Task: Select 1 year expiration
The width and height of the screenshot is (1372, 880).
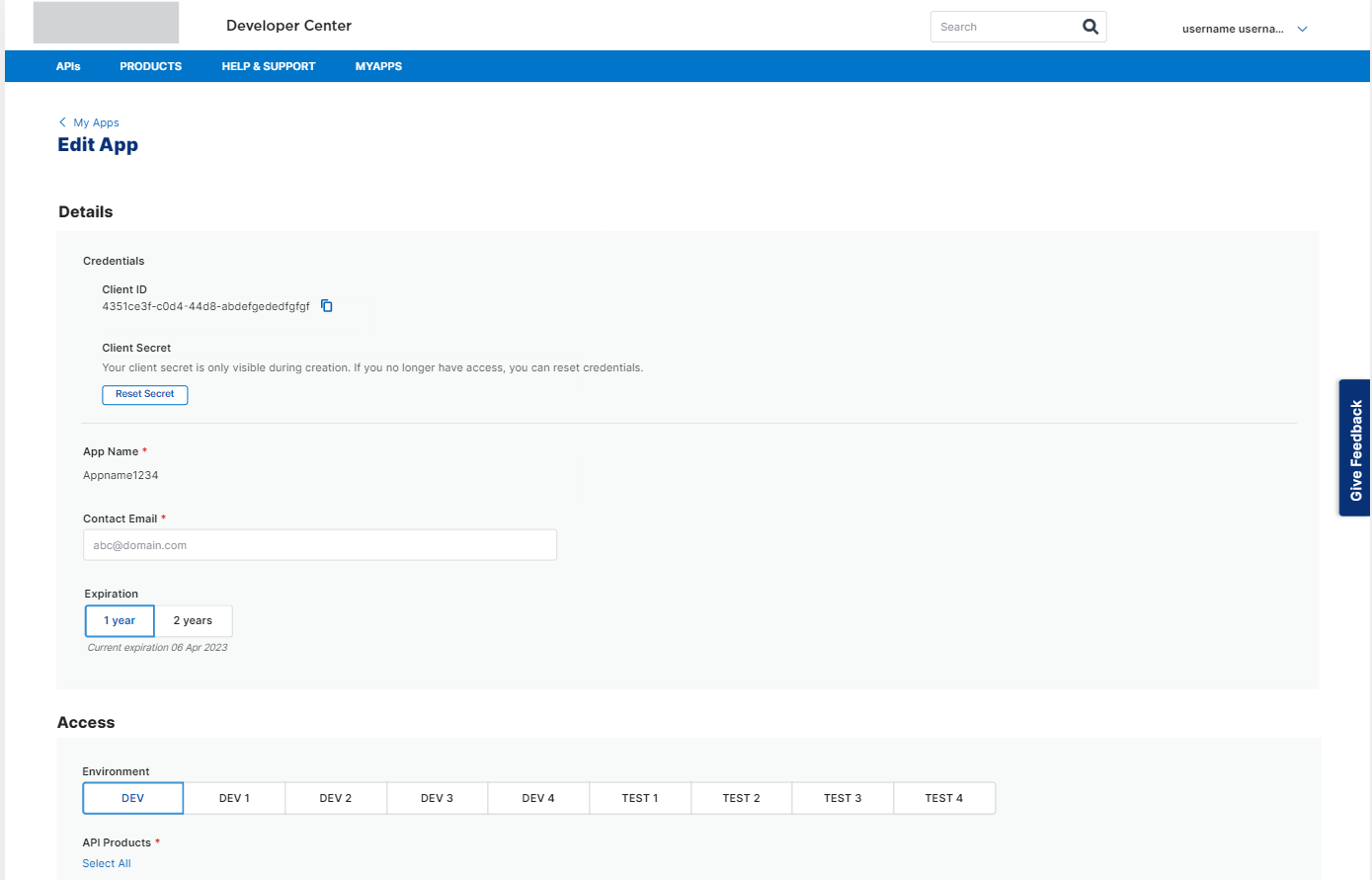Action: click(120, 621)
